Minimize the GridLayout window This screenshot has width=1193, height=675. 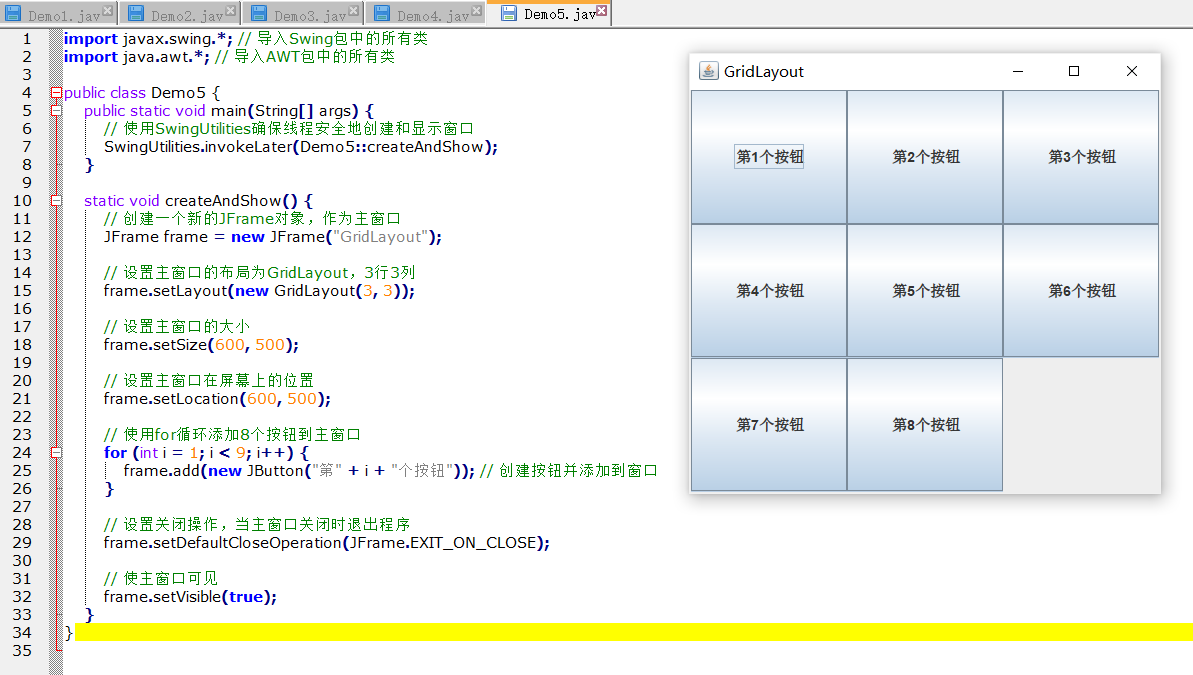click(x=1018, y=71)
